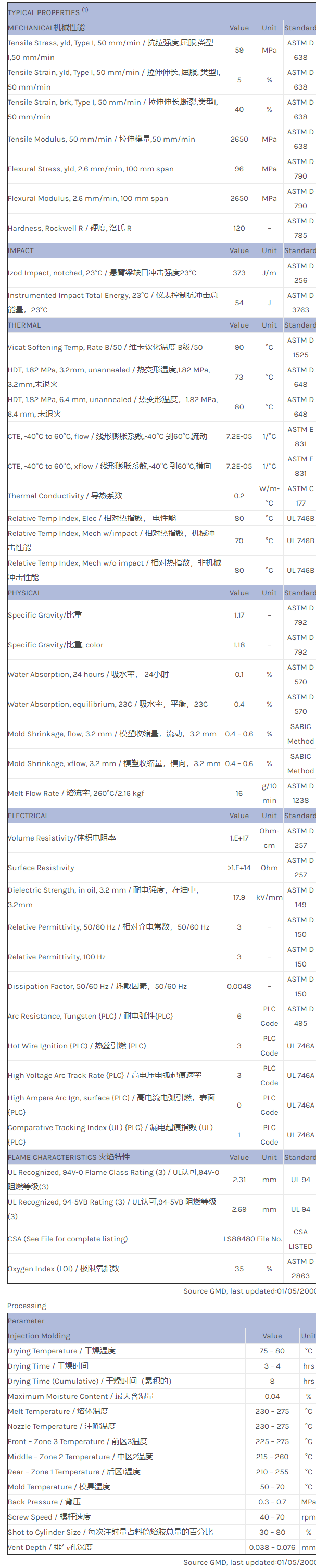
Task: Click the Processing heading
Action: click(27, 1306)
